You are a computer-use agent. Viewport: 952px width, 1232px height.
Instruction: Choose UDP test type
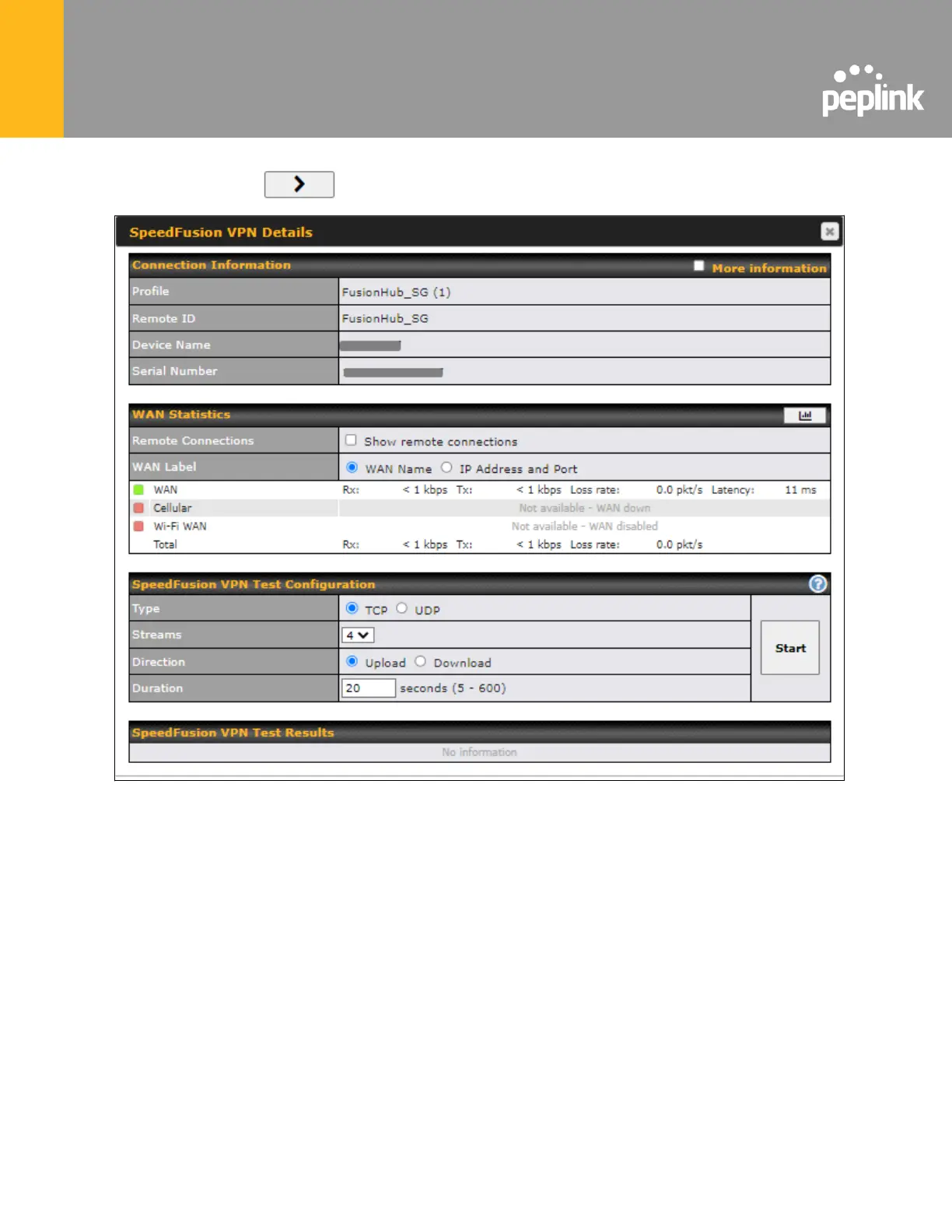click(x=401, y=608)
